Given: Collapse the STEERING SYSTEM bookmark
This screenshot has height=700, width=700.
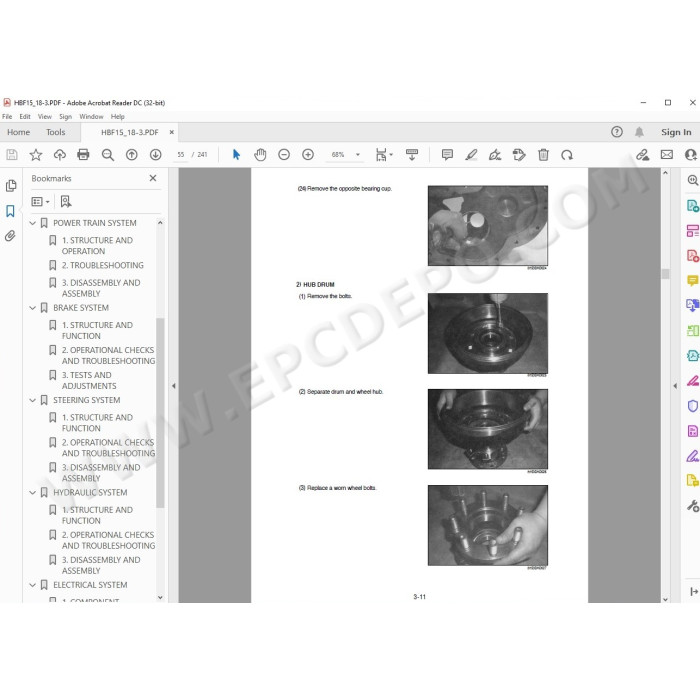Looking at the screenshot, I should (x=33, y=400).
